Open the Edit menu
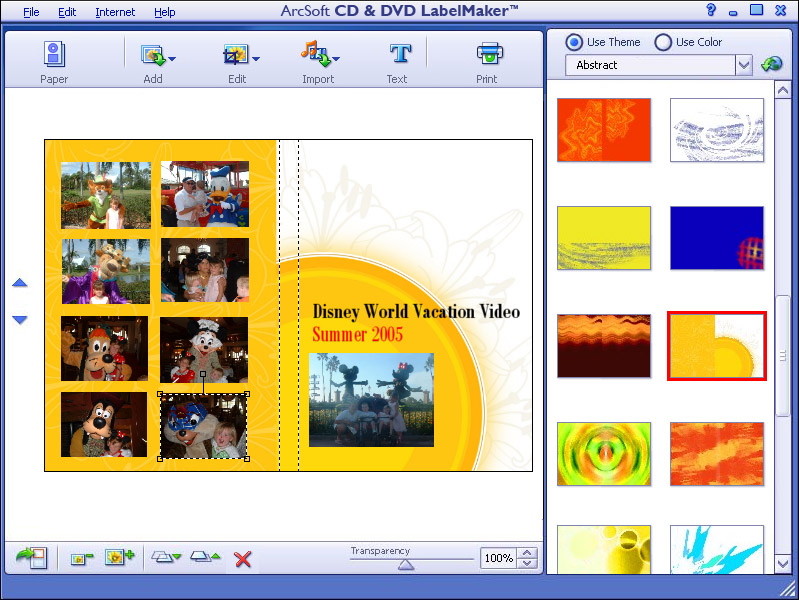Viewport: 799px width, 600px height. point(67,12)
